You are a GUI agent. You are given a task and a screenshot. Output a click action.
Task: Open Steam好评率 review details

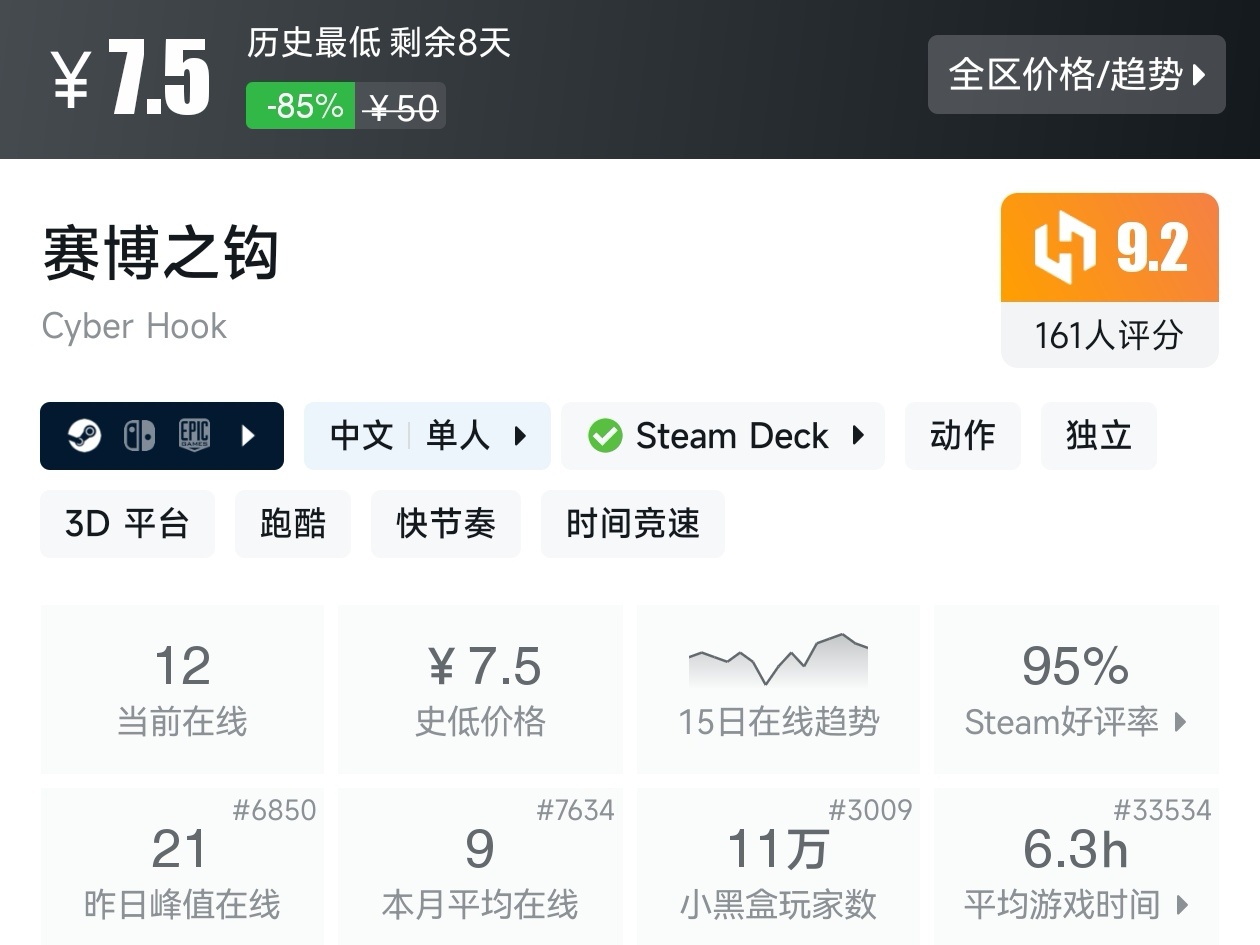1075,721
